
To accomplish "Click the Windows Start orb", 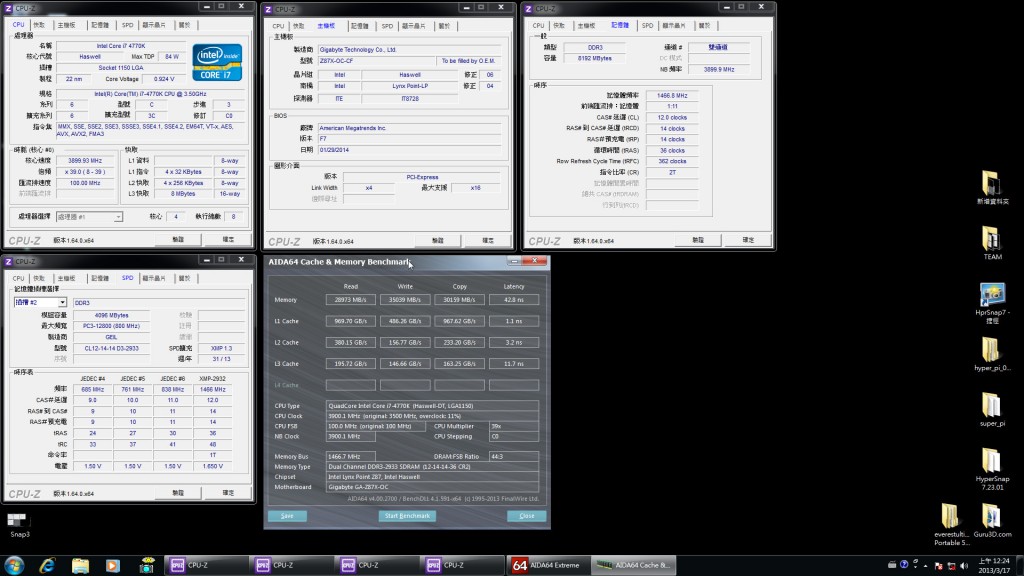I will tap(14, 565).
